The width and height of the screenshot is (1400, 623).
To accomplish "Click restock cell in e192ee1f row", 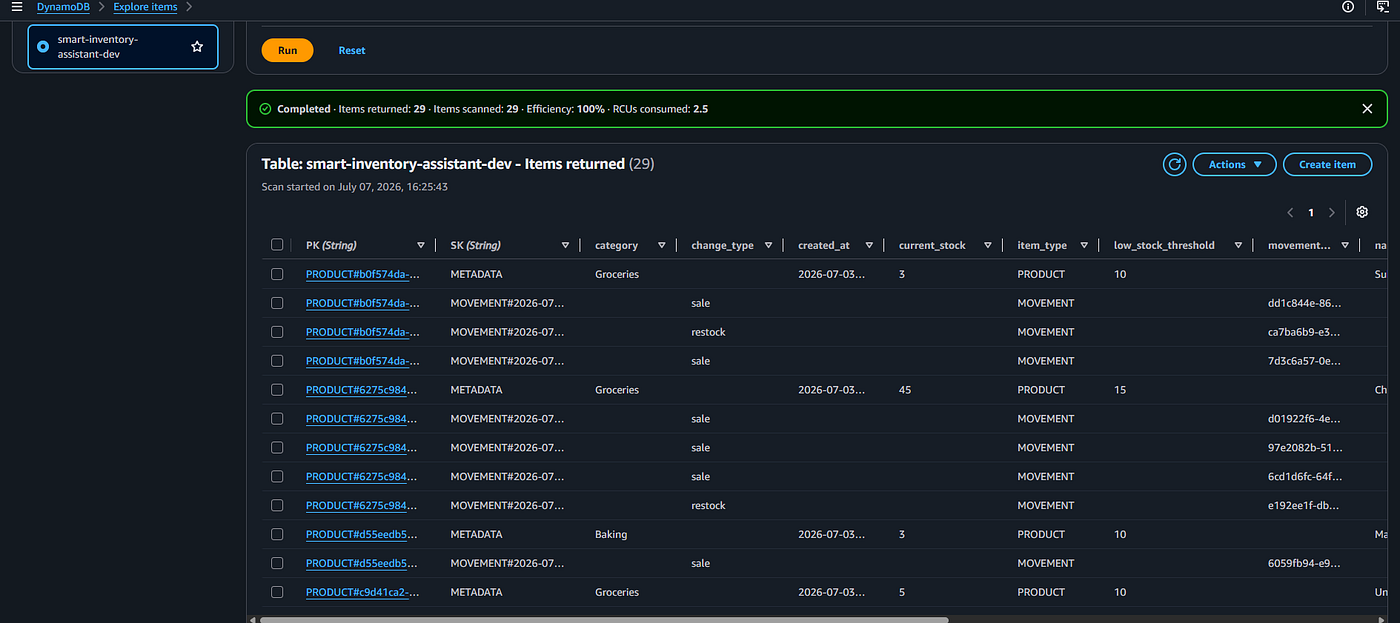I will [708, 505].
